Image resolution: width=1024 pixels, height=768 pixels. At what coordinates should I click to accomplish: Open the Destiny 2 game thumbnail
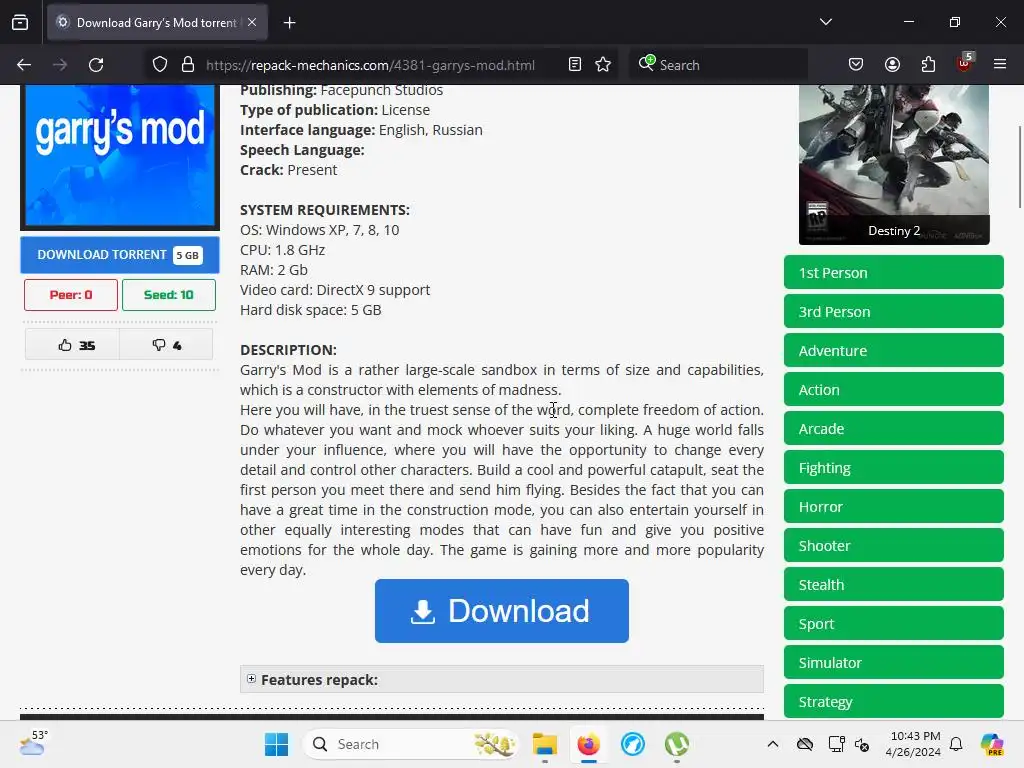click(894, 165)
